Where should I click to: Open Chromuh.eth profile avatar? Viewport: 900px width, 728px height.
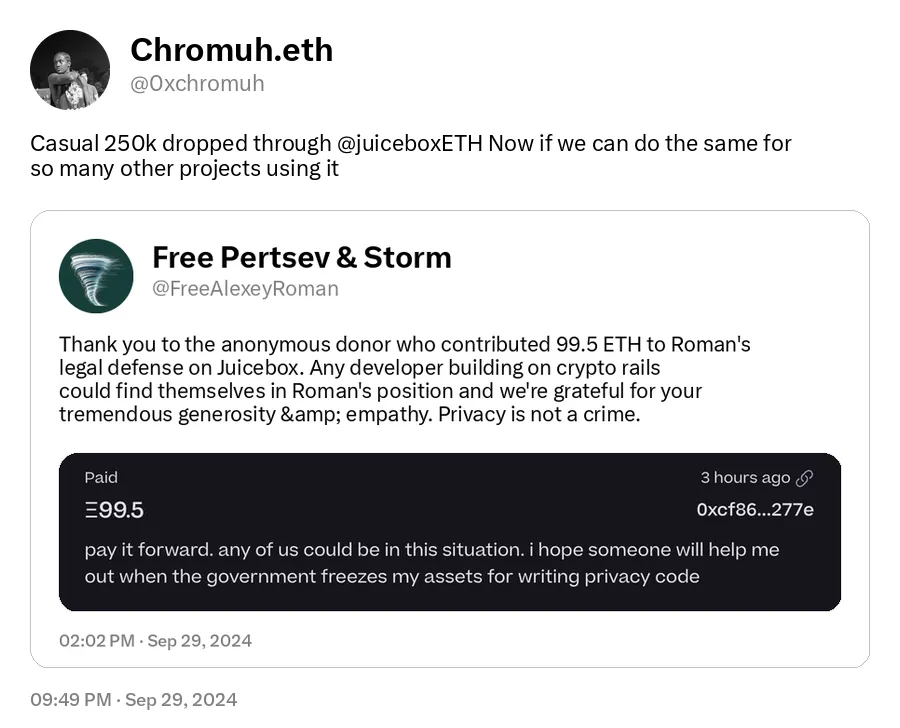click(70, 70)
